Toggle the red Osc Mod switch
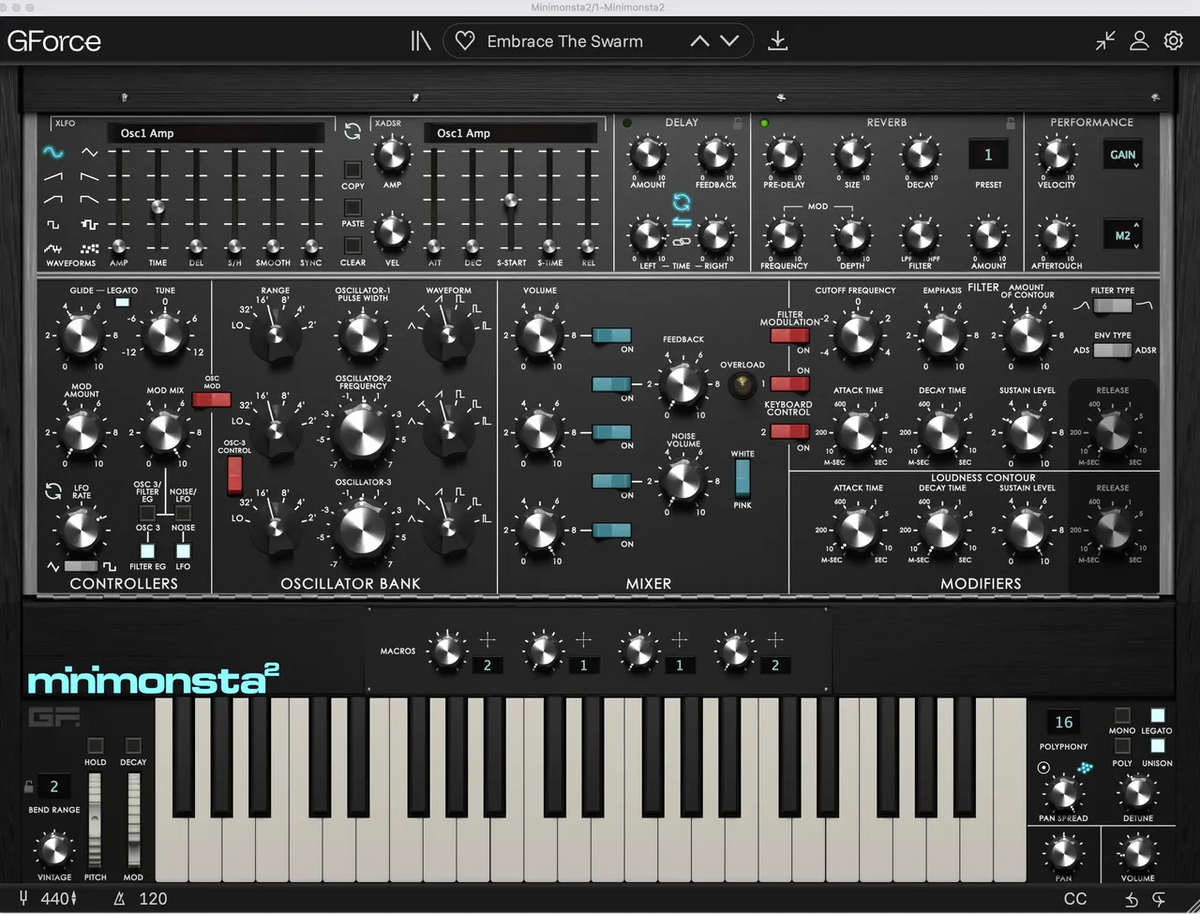 pos(211,400)
